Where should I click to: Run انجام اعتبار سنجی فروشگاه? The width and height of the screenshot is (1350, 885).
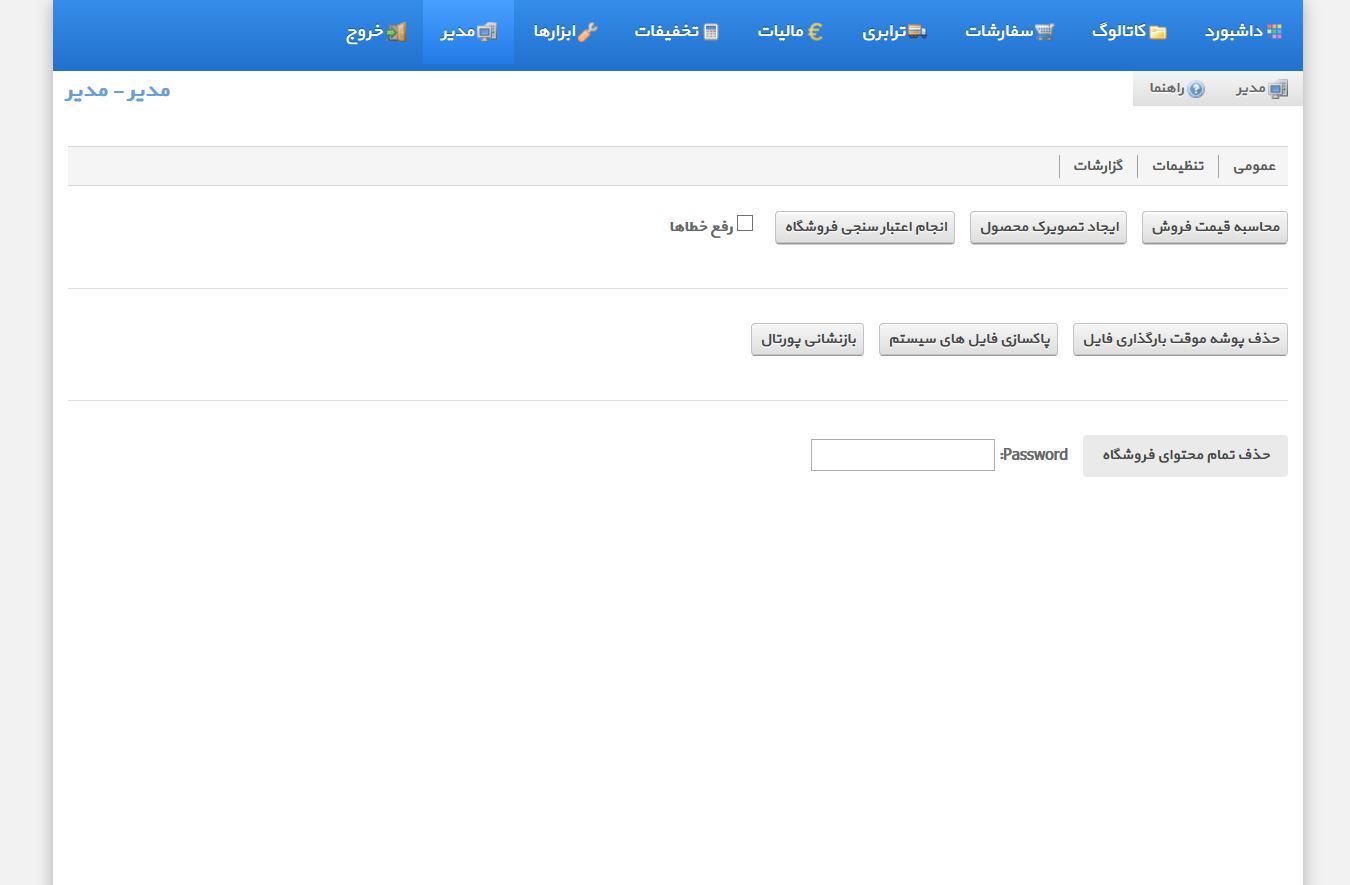[x=865, y=228]
